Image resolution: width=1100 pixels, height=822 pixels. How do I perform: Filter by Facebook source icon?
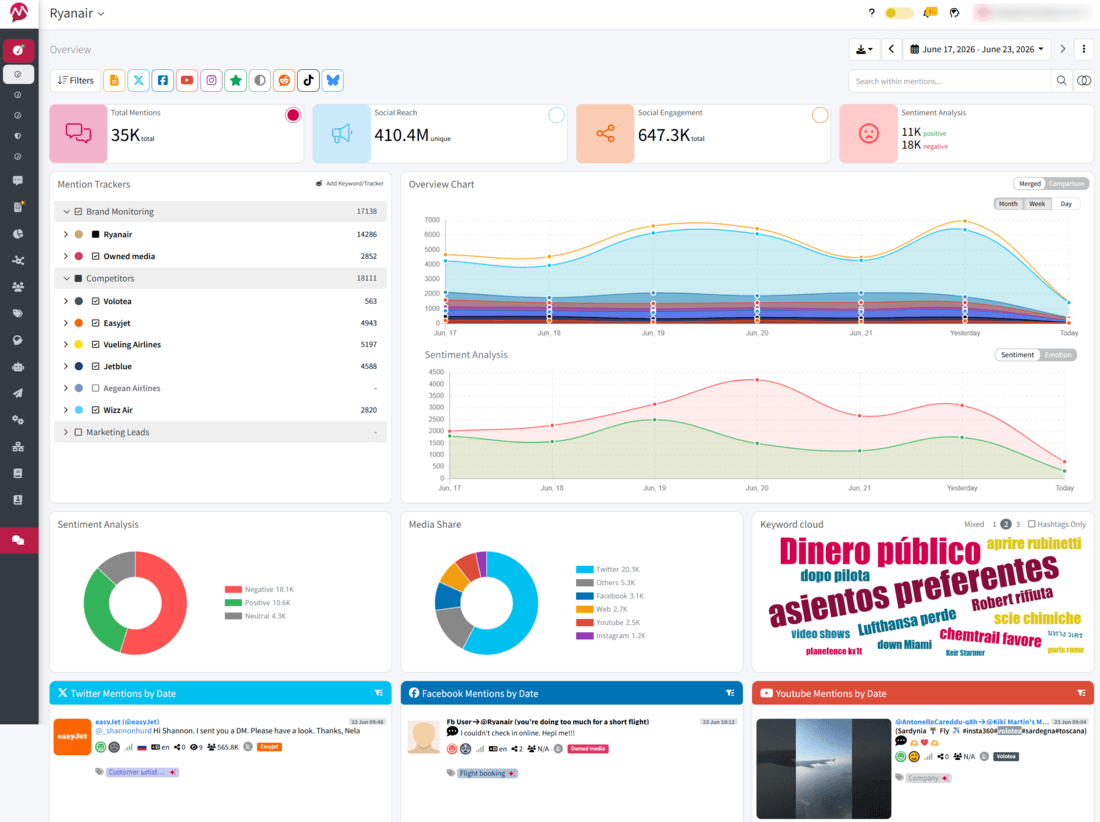click(x=163, y=81)
